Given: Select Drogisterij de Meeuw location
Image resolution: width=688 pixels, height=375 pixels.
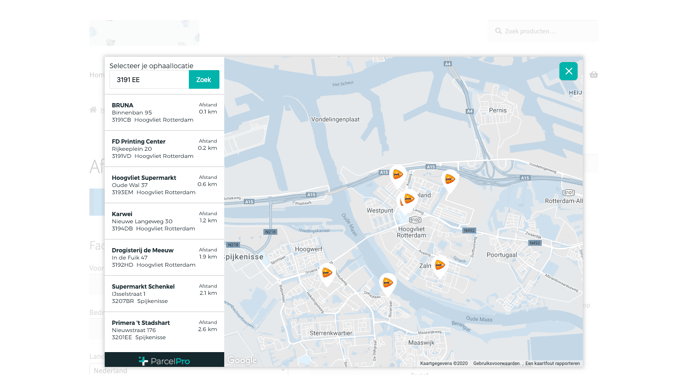Looking at the screenshot, I should pos(164,257).
